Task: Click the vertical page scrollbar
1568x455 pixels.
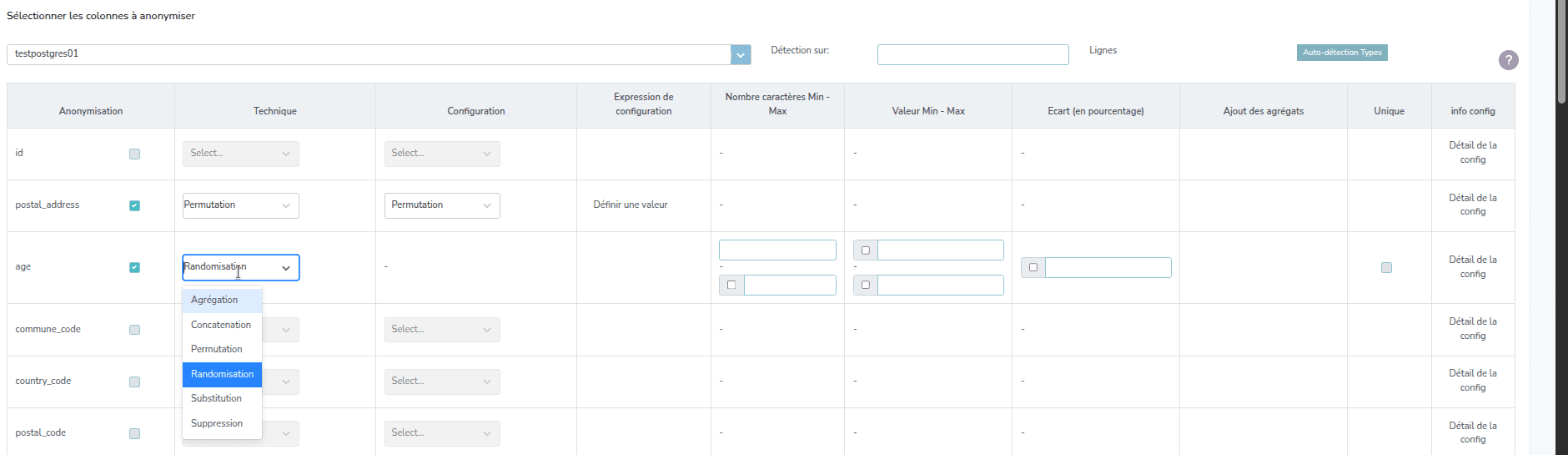Action: click(x=1560, y=50)
